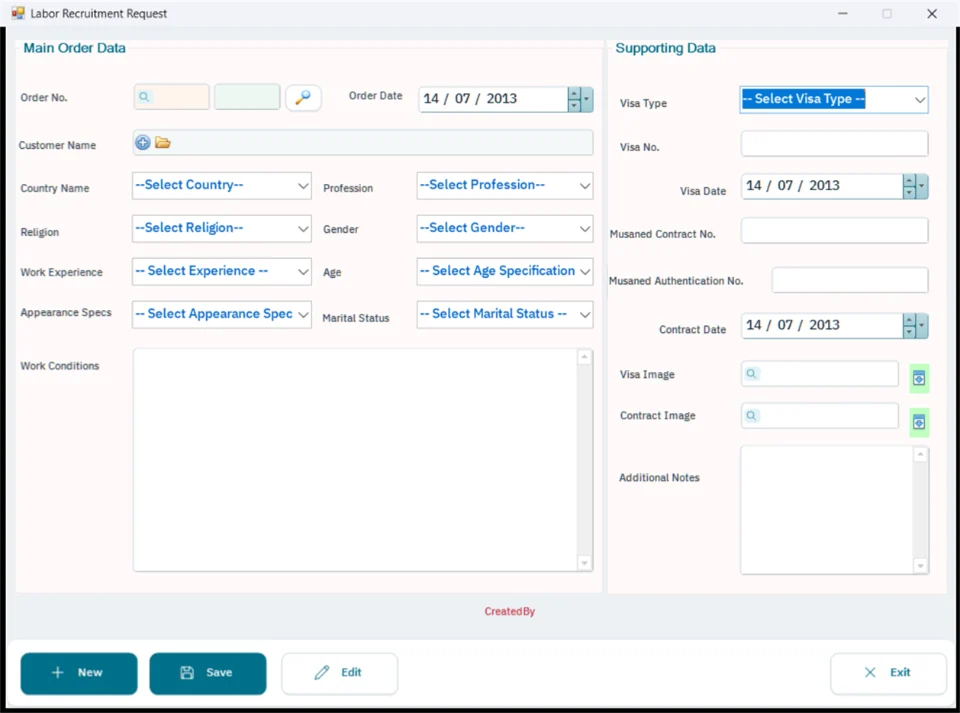The image size is (960, 713).
Task: Open the customer folder browse icon
Action: pos(162,143)
